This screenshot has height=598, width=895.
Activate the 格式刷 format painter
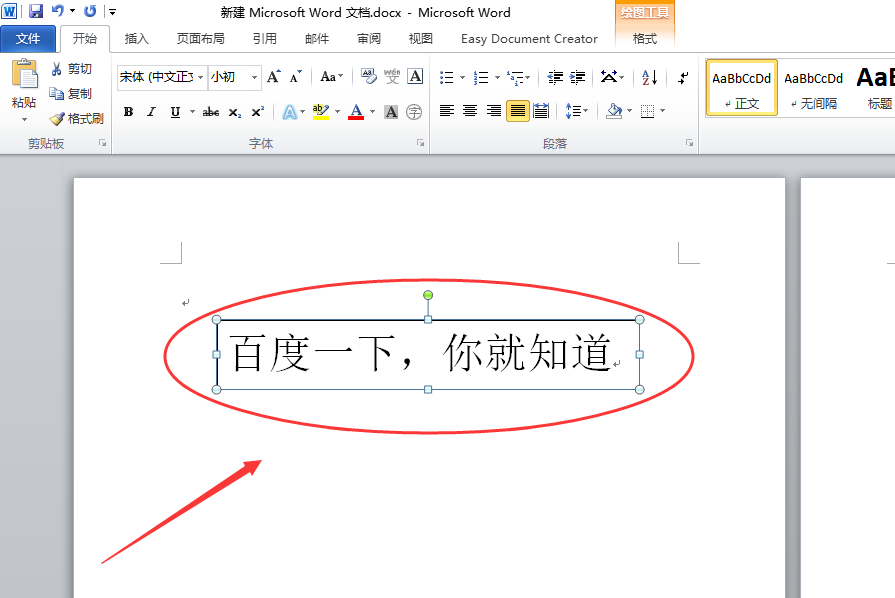77,119
